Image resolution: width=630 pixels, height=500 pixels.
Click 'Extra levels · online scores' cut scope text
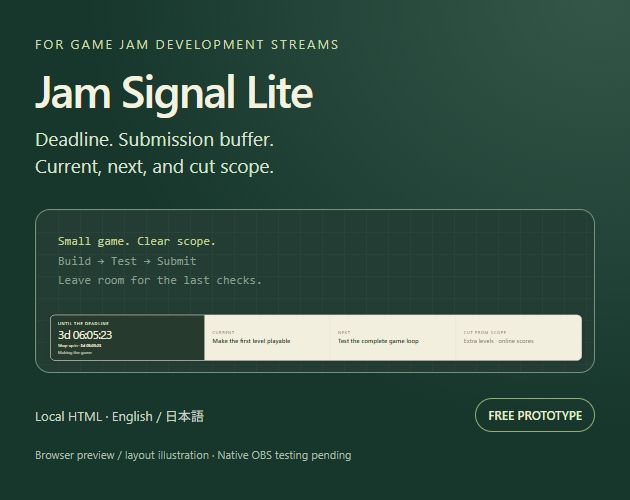[499, 341]
